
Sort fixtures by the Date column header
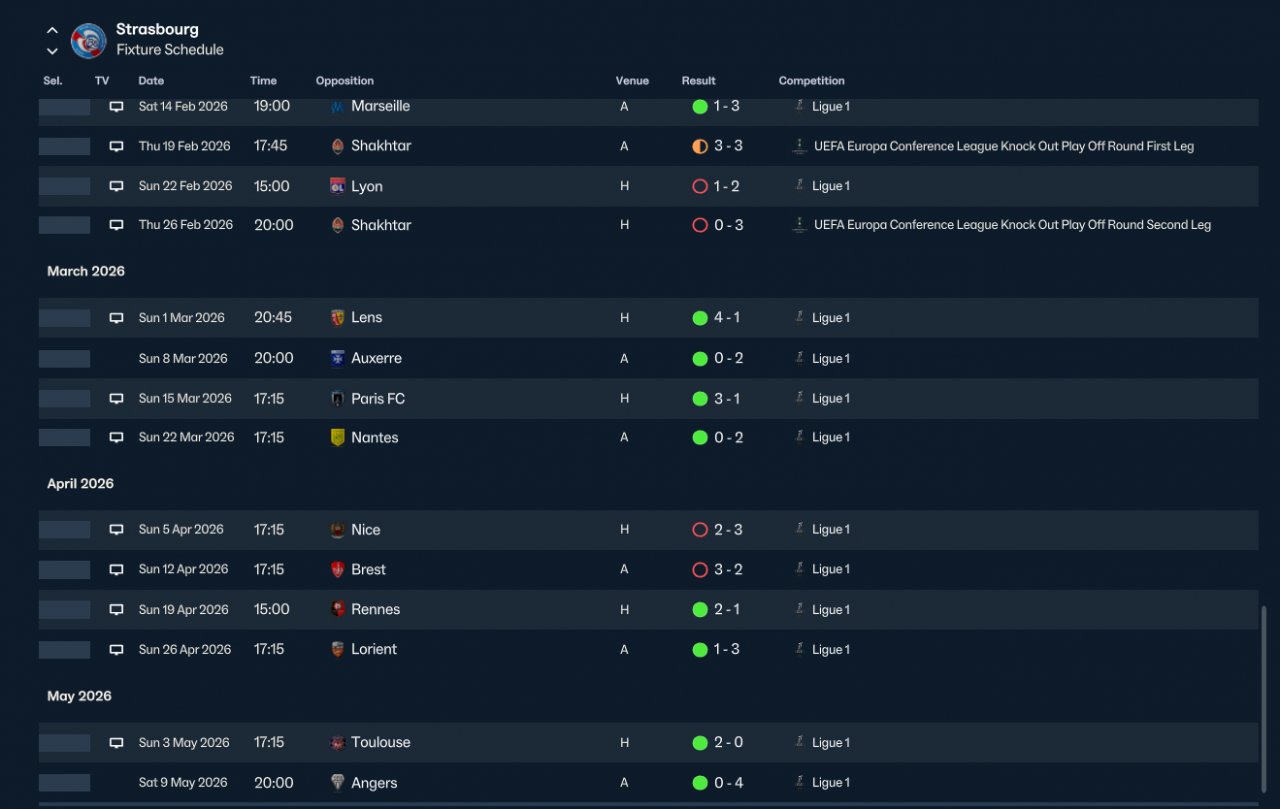(x=151, y=81)
